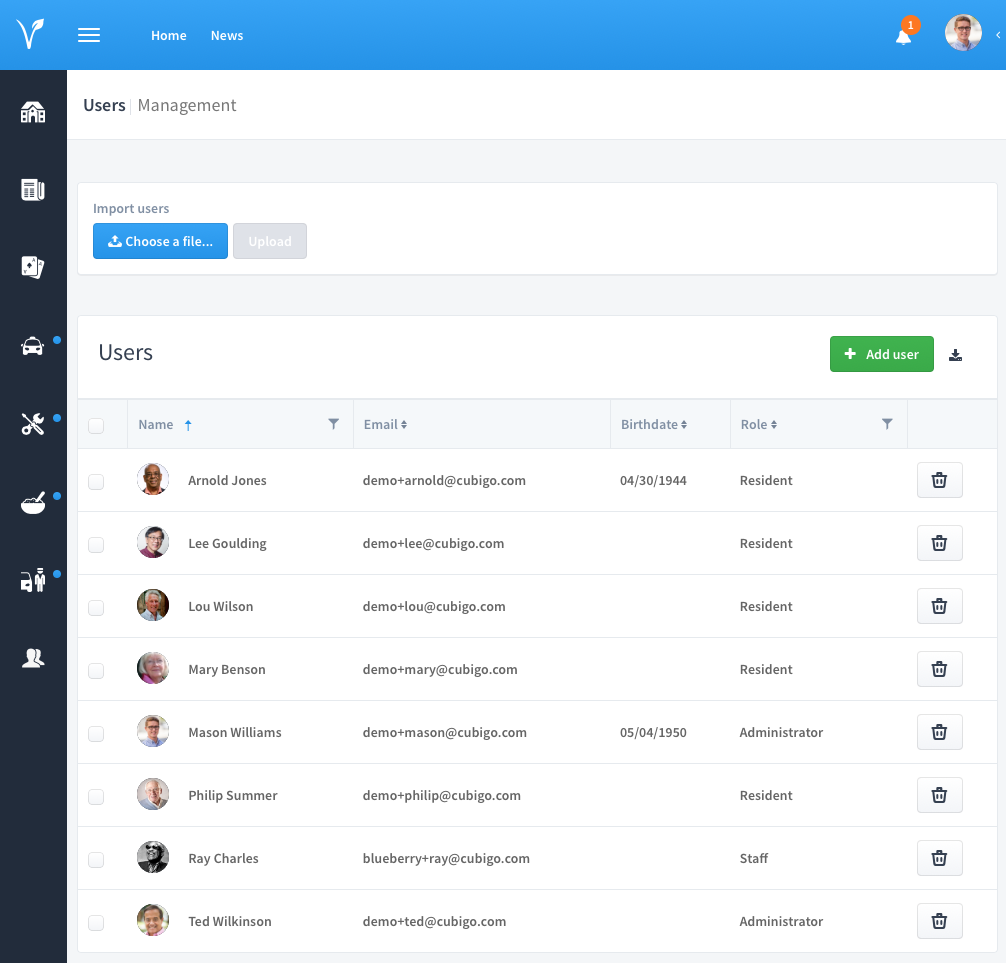
Task: Open the taxi transport sidebar icon
Action: coord(33,346)
